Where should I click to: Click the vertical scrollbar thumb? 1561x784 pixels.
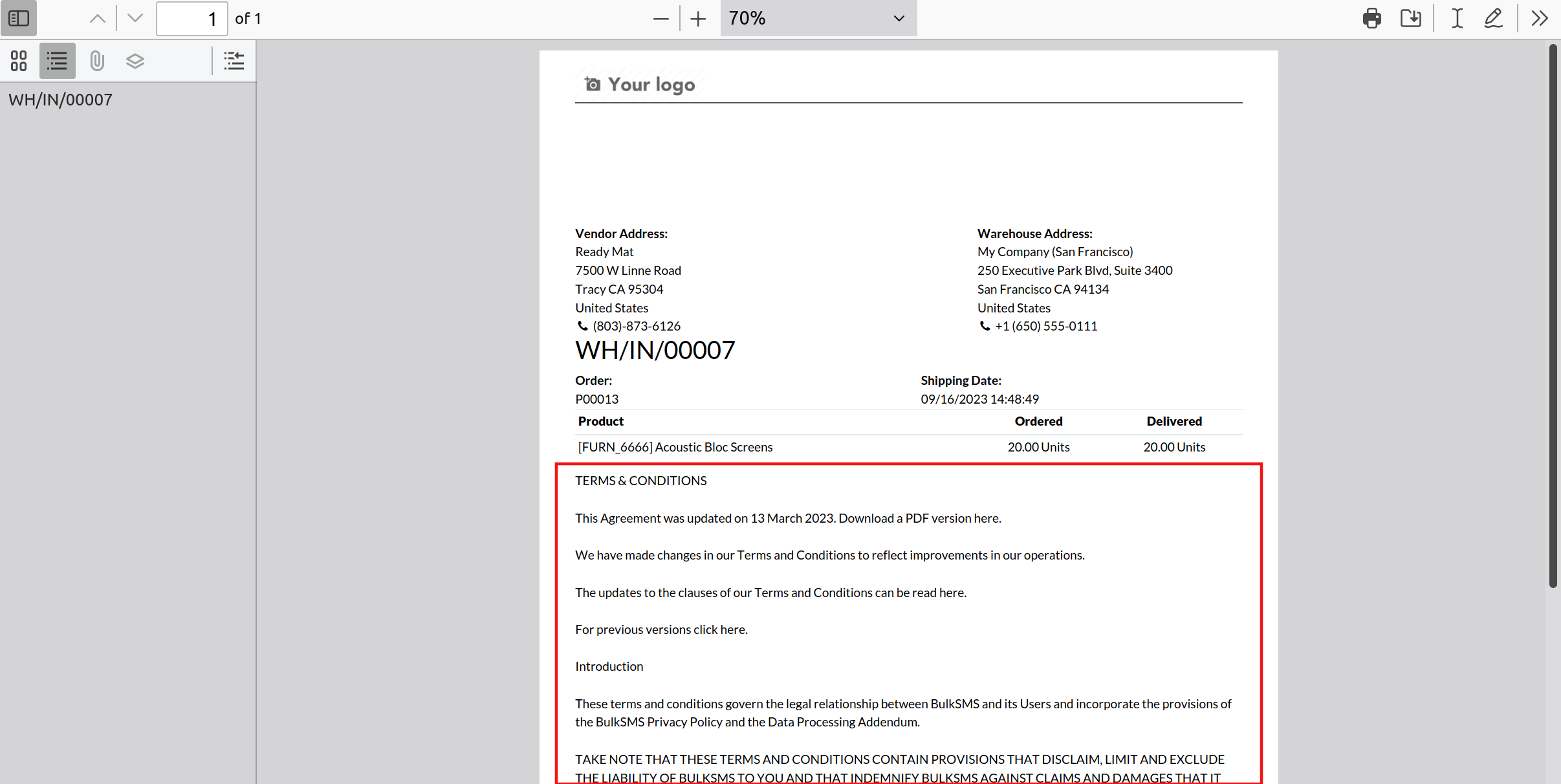1553,316
